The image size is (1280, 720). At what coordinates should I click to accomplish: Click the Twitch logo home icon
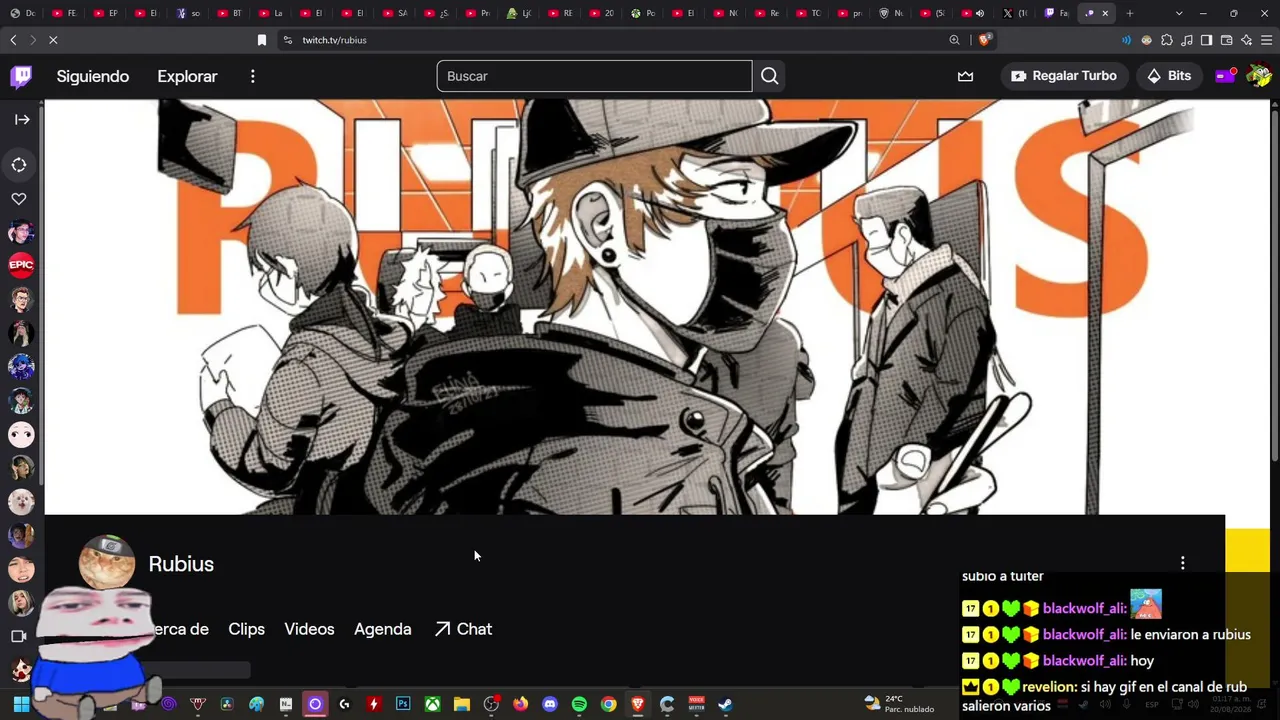(x=21, y=76)
